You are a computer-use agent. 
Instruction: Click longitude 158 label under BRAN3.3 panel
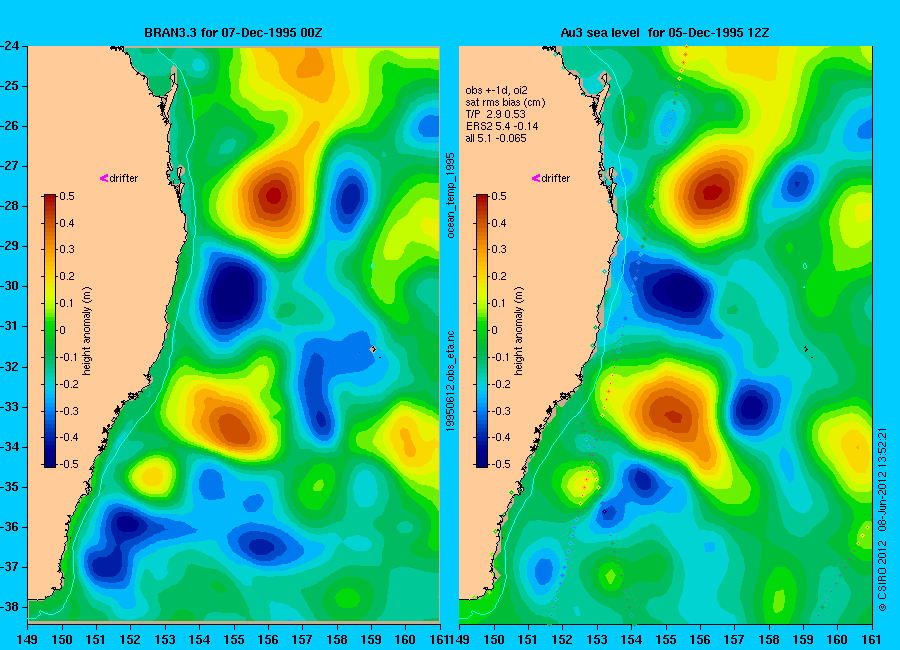337,640
